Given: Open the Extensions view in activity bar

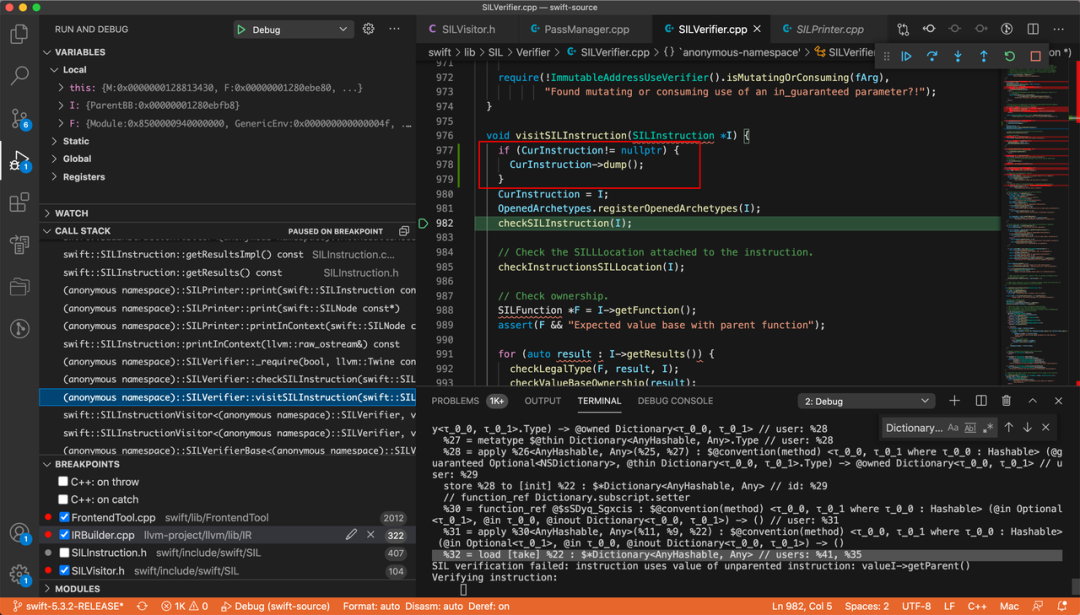Looking at the screenshot, I should click(x=19, y=203).
